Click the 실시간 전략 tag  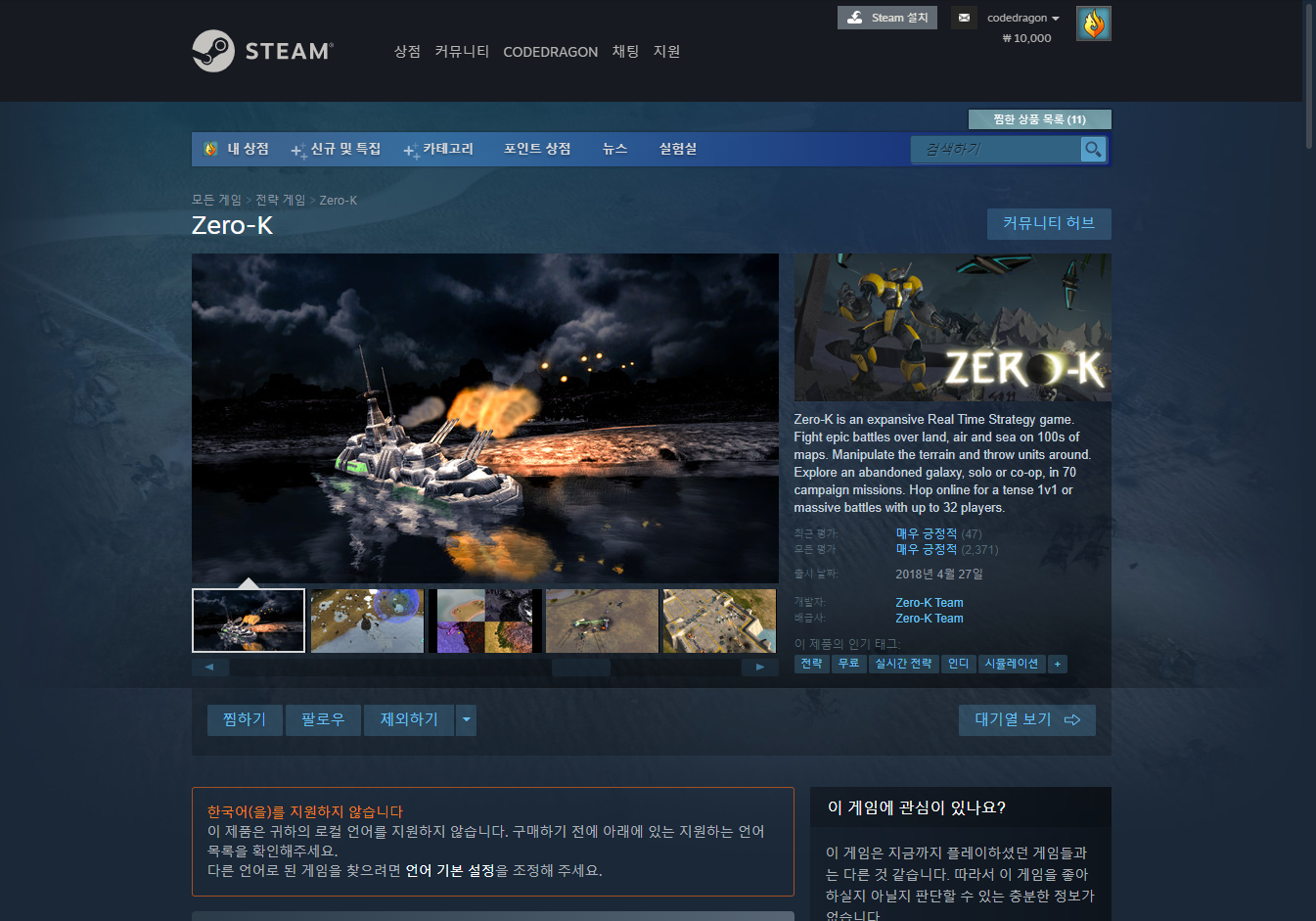click(x=903, y=664)
